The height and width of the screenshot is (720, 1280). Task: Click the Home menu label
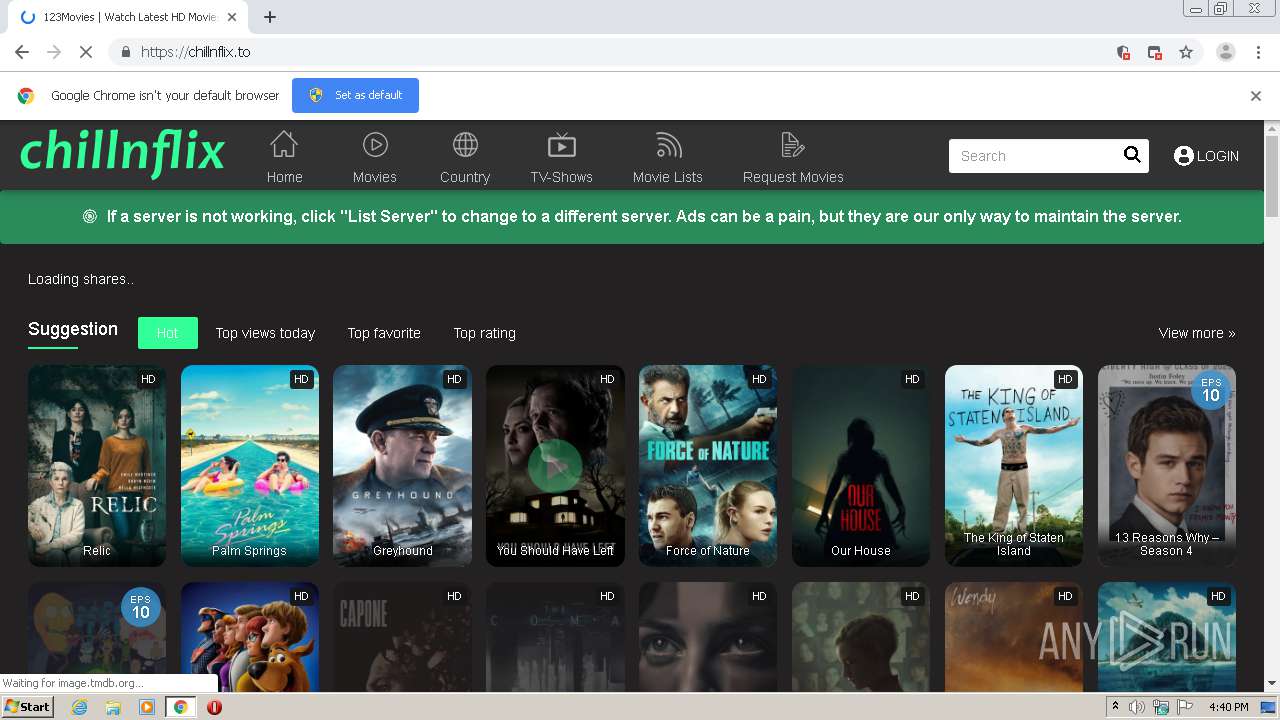point(284,177)
